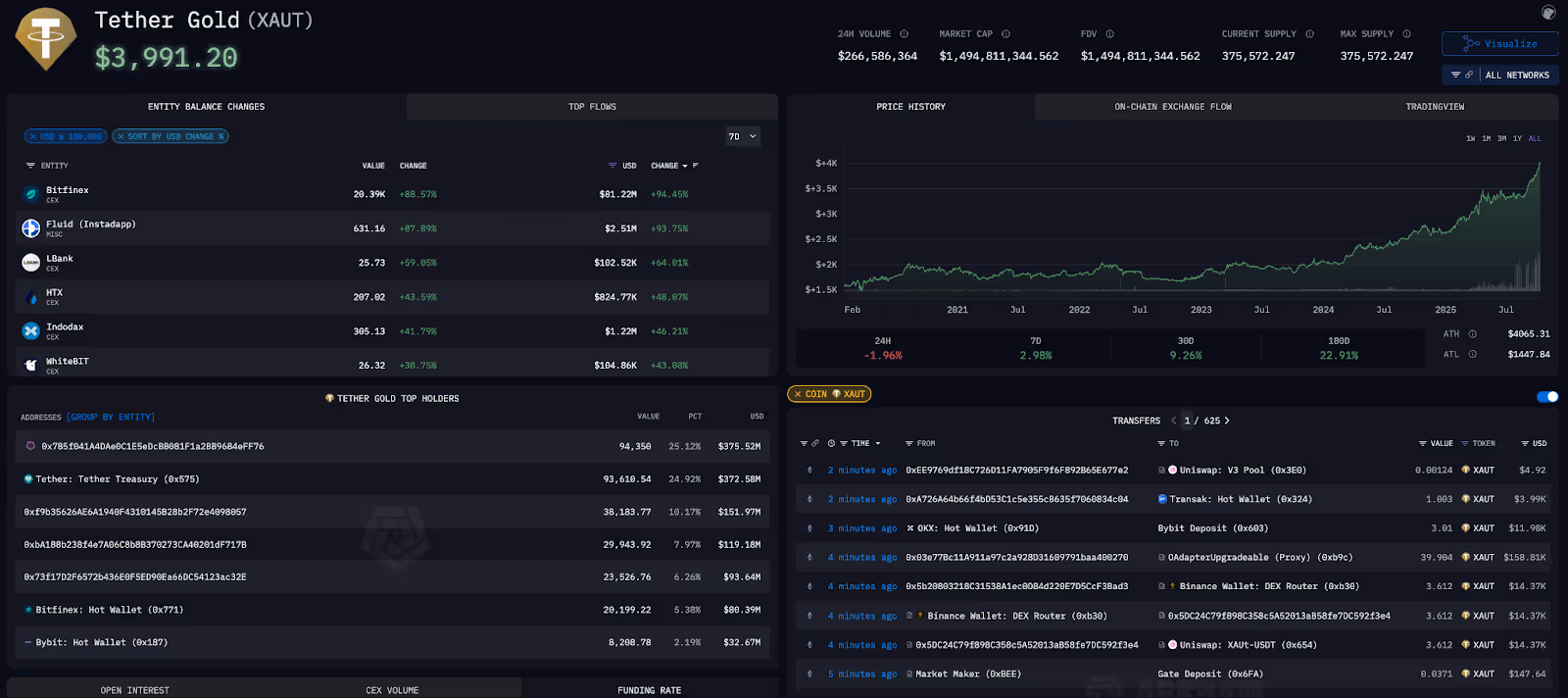Image resolution: width=1568 pixels, height=698 pixels.
Task: Open Bitfinex: Hot Wallet (0x771) holder
Action: coord(109,610)
